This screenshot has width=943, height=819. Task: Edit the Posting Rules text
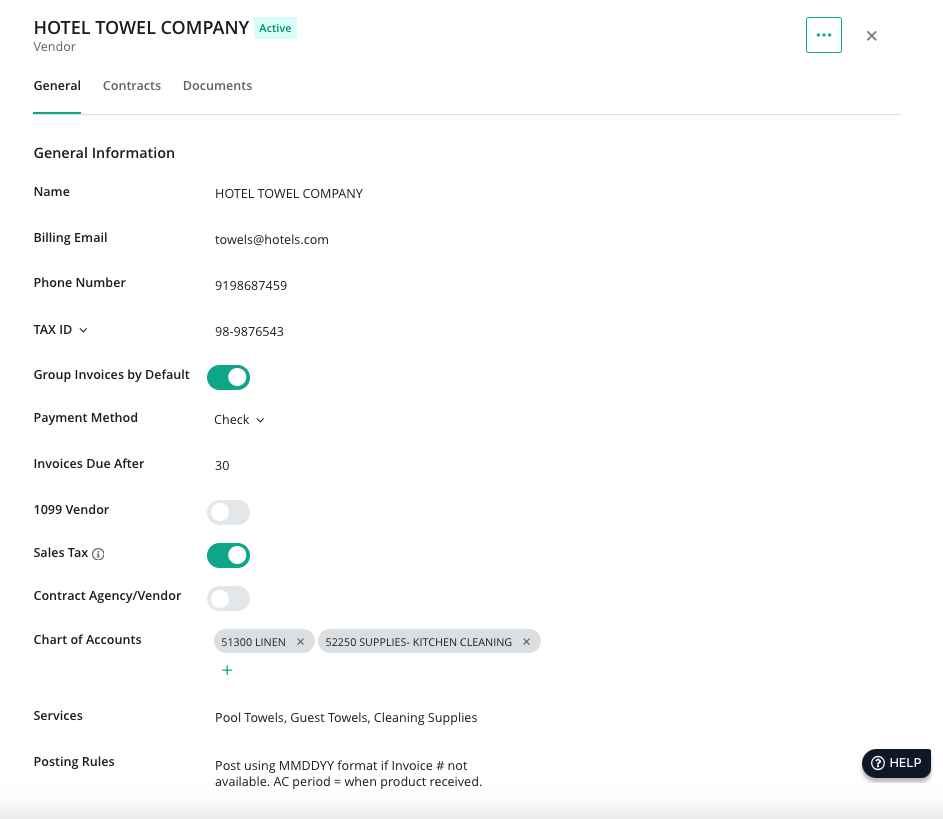point(348,773)
